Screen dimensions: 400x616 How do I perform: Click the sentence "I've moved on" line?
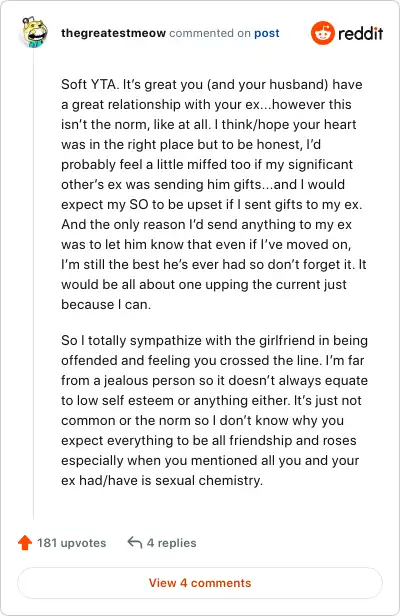[x=206, y=244]
